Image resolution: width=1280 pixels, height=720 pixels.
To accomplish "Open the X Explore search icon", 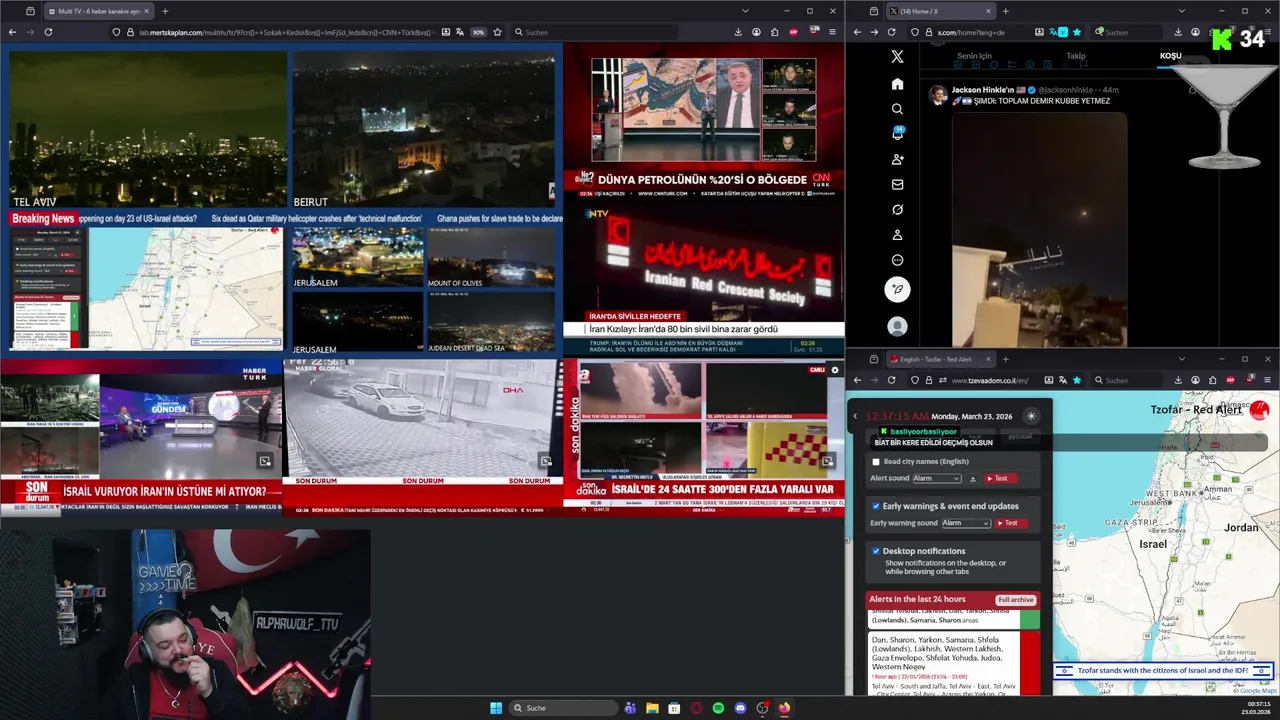I will coord(897,109).
